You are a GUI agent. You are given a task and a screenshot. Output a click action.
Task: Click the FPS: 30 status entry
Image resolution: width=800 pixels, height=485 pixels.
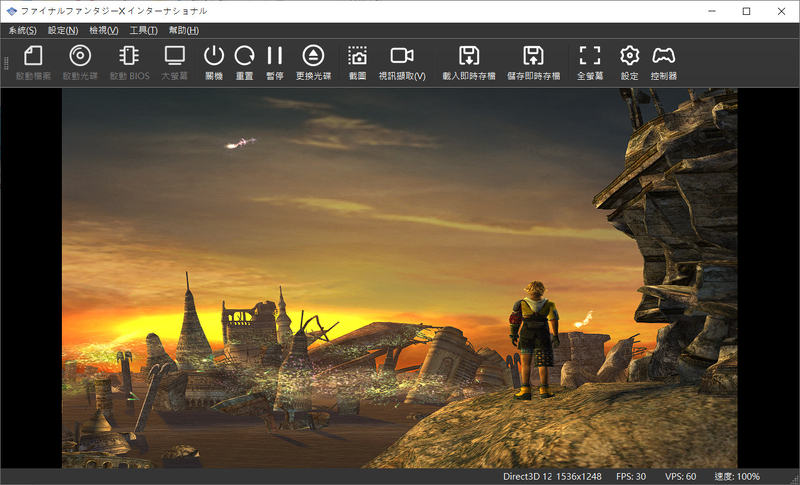[x=631, y=476]
